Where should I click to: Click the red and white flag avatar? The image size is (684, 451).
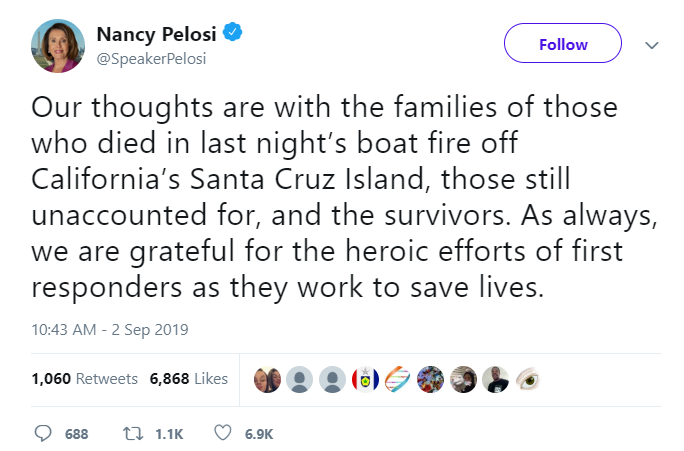365,379
